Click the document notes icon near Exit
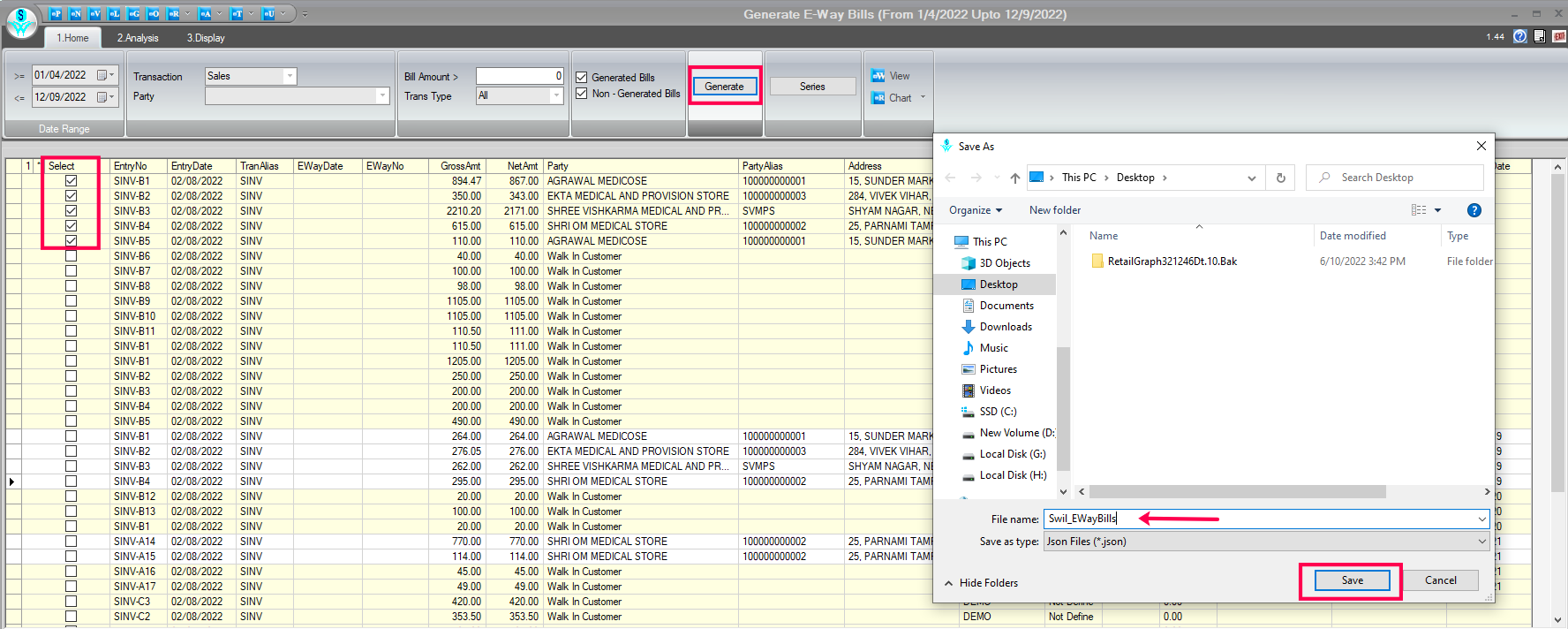This screenshot has width=1568, height=629. [x=1540, y=36]
